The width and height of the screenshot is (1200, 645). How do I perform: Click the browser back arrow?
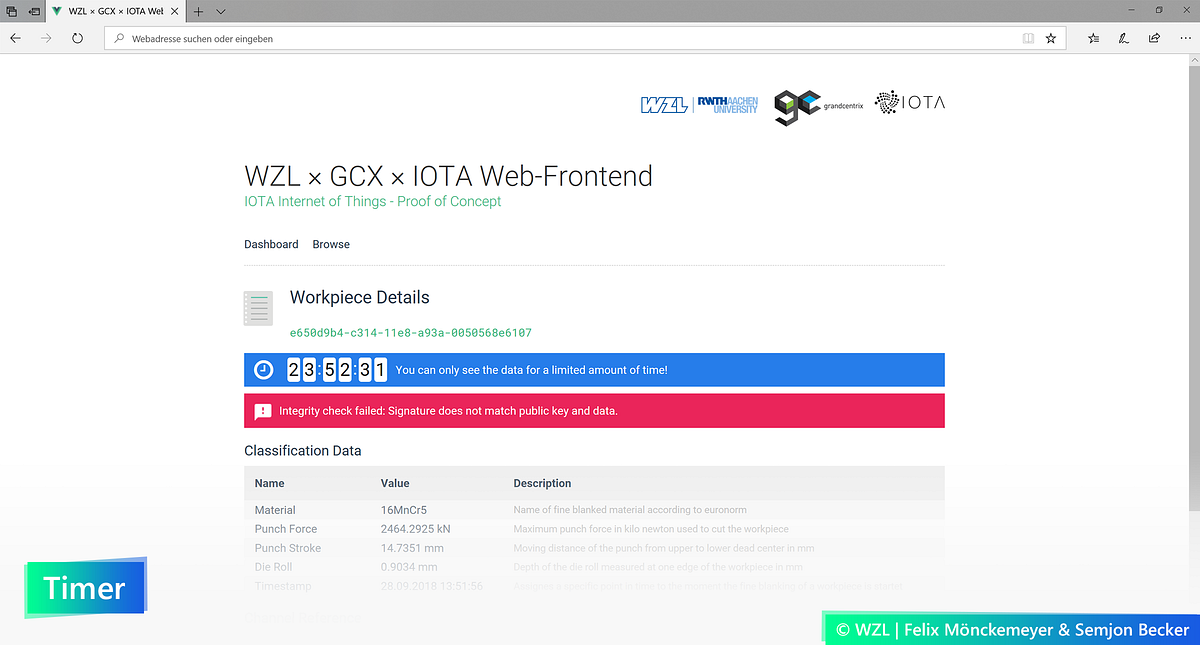15,38
